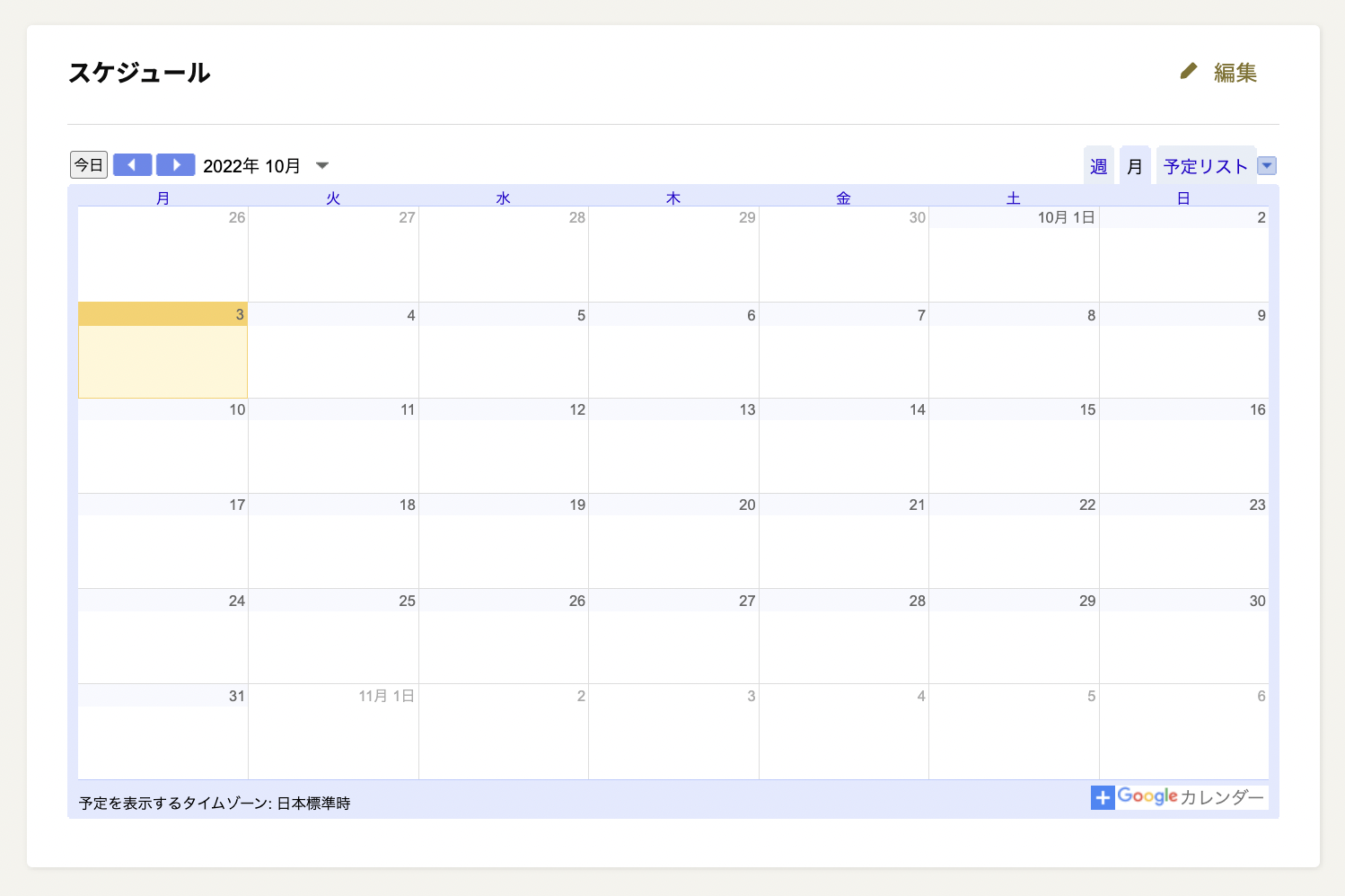Expand the dropdown arrow beside 予定リスト
The image size is (1345, 896).
click(x=1267, y=166)
